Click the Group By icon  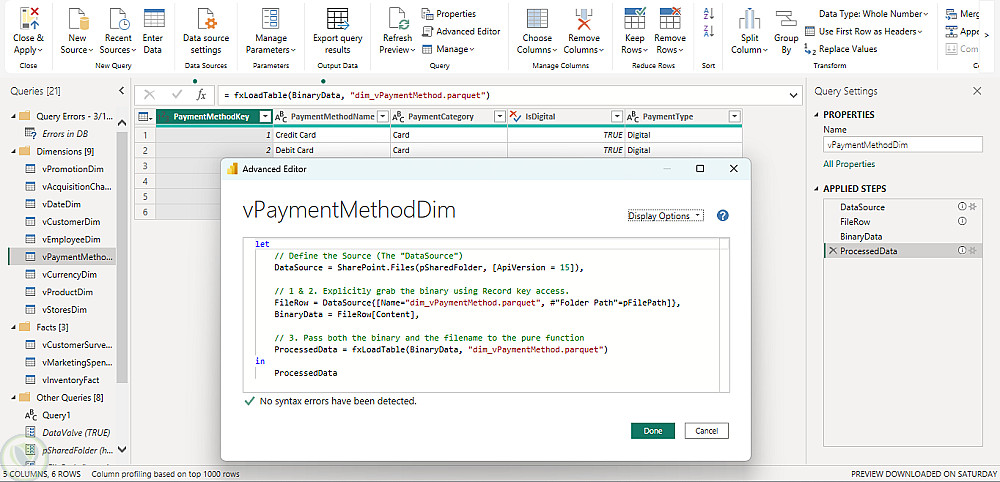[786, 19]
